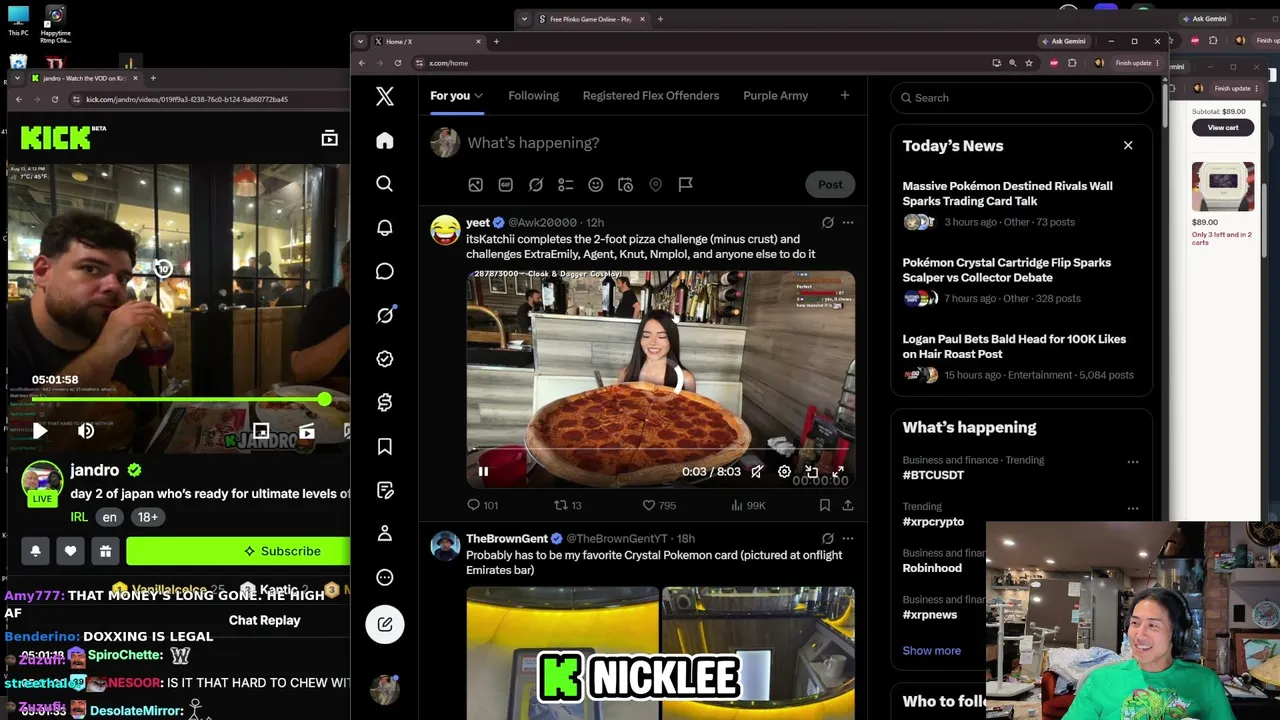Play the jandro Kick VOD
The width and height of the screenshot is (1280, 720).
point(39,431)
